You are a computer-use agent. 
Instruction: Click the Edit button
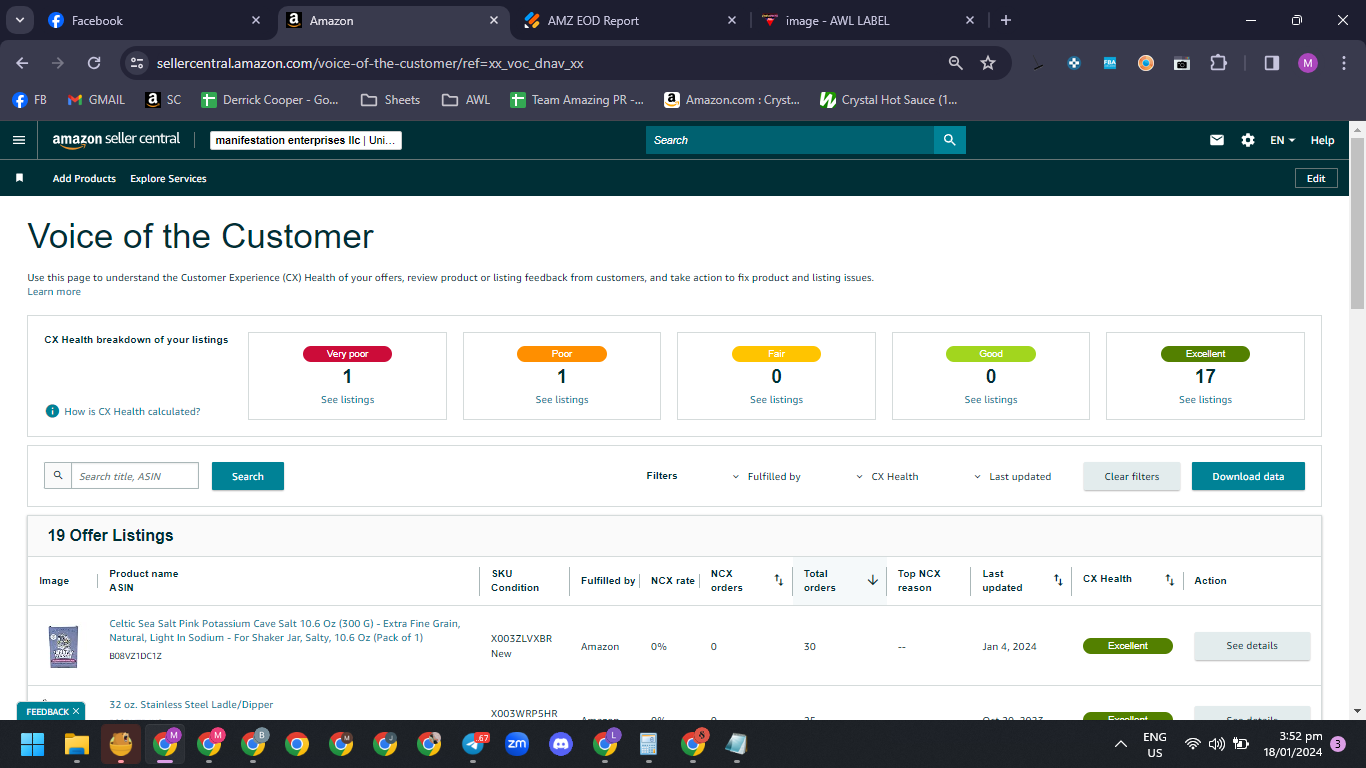click(x=1316, y=178)
